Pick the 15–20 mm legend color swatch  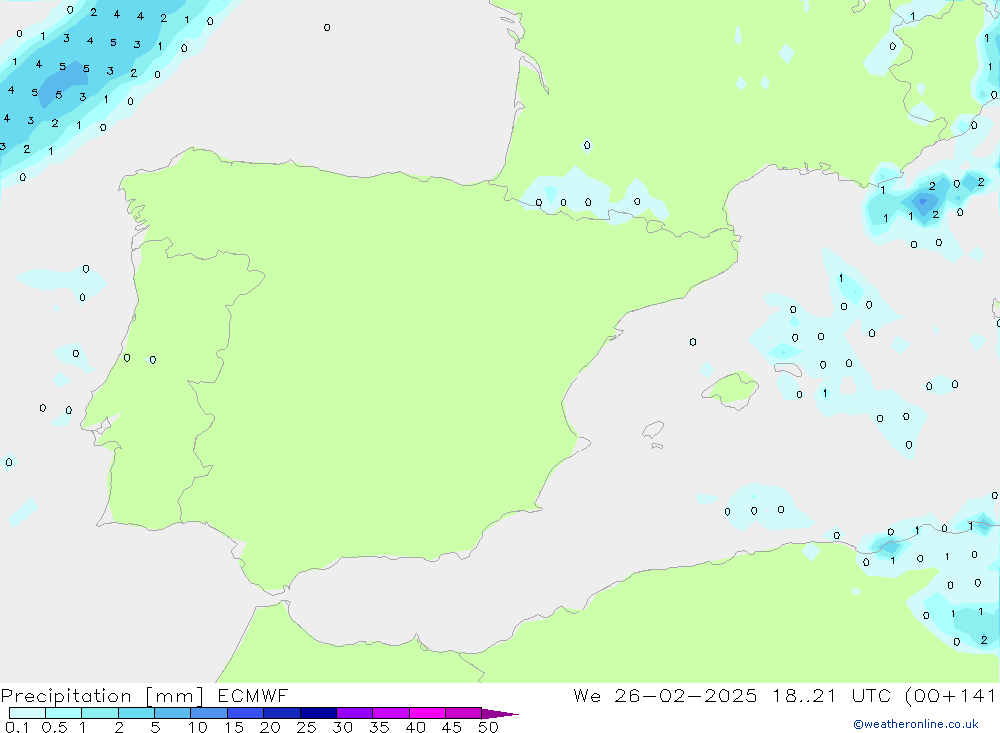(x=246, y=713)
